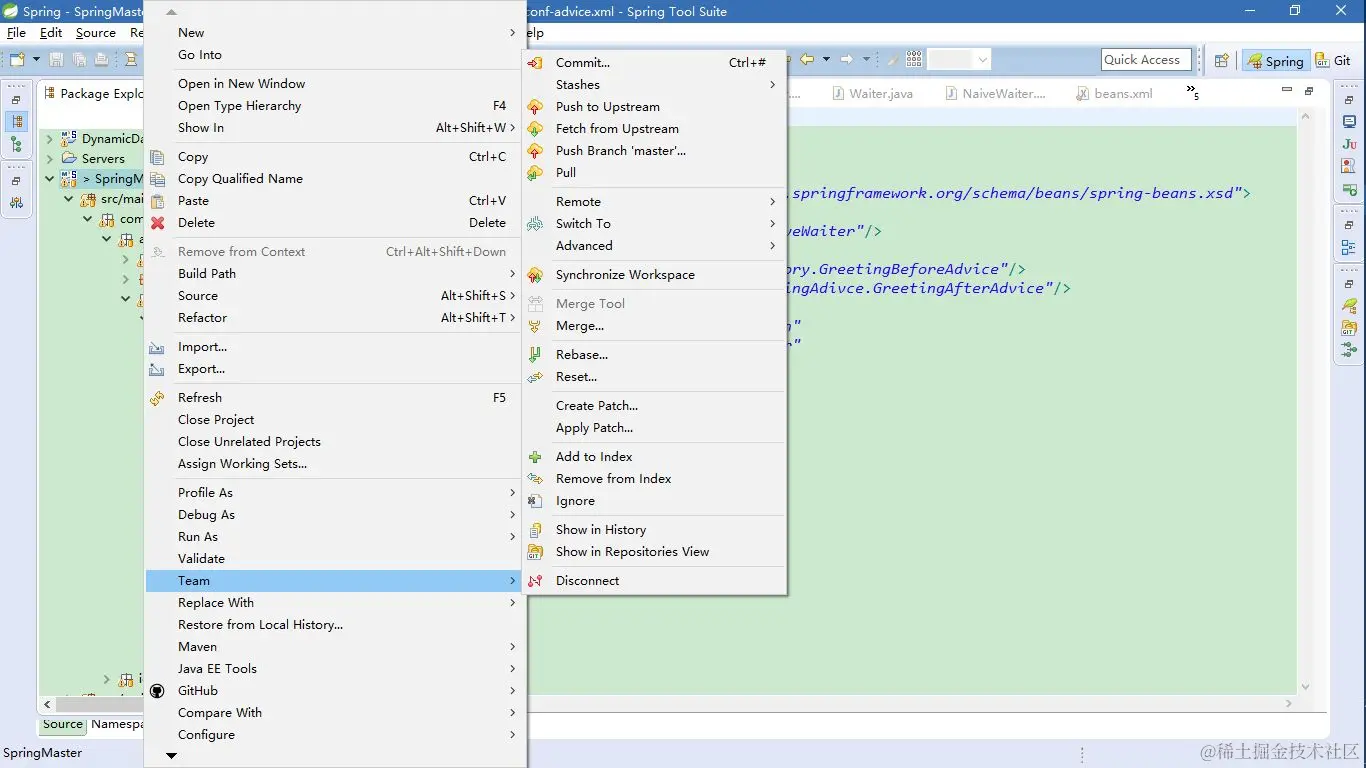Collapse the src/main folder tree node
Image resolution: width=1366 pixels, height=768 pixels.
69,199
